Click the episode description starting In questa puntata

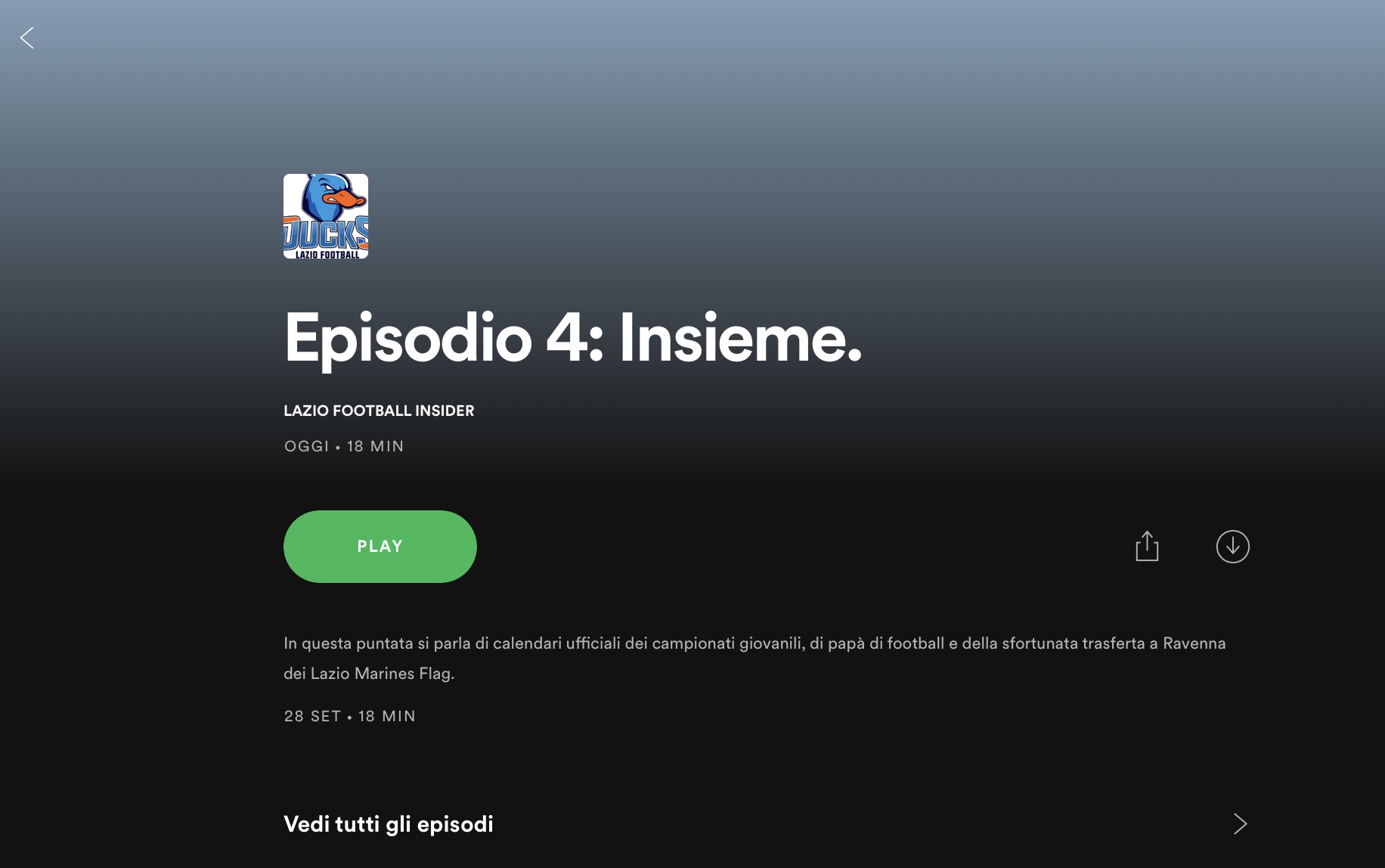754,658
